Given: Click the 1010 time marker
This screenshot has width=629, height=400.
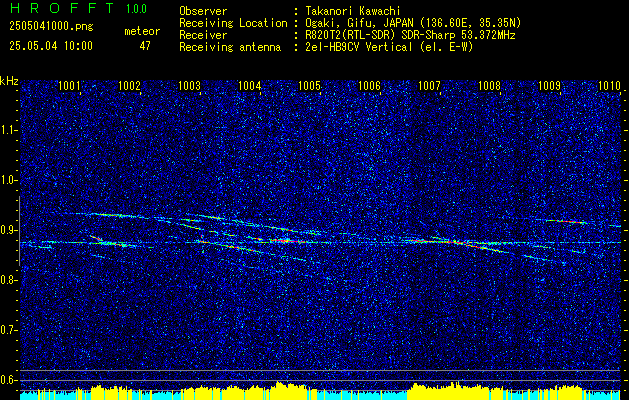Looking at the screenshot, I should coord(609,86).
